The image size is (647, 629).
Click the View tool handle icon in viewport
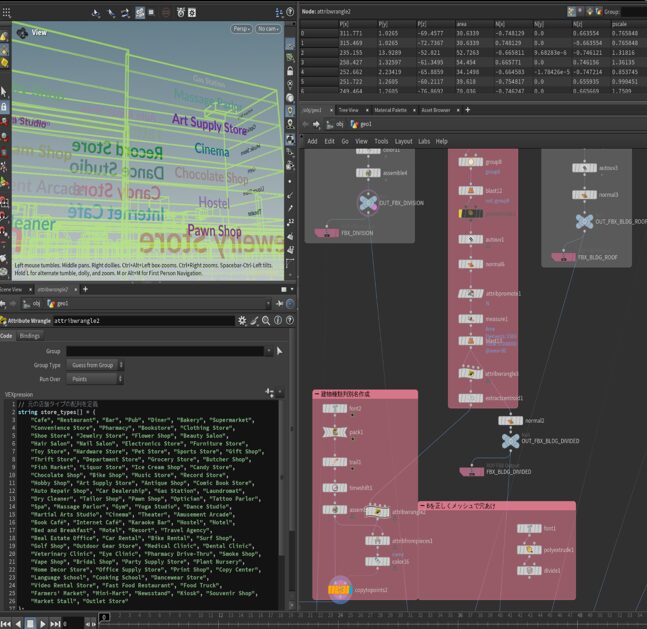pos(22,32)
